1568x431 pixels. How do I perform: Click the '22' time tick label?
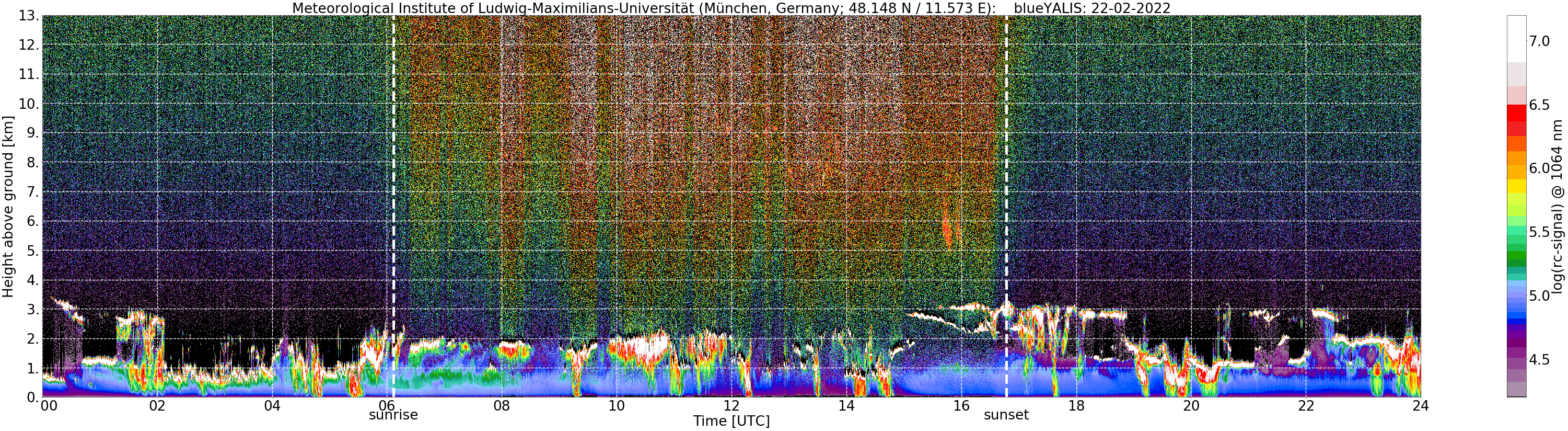[x=1306, y=405]
